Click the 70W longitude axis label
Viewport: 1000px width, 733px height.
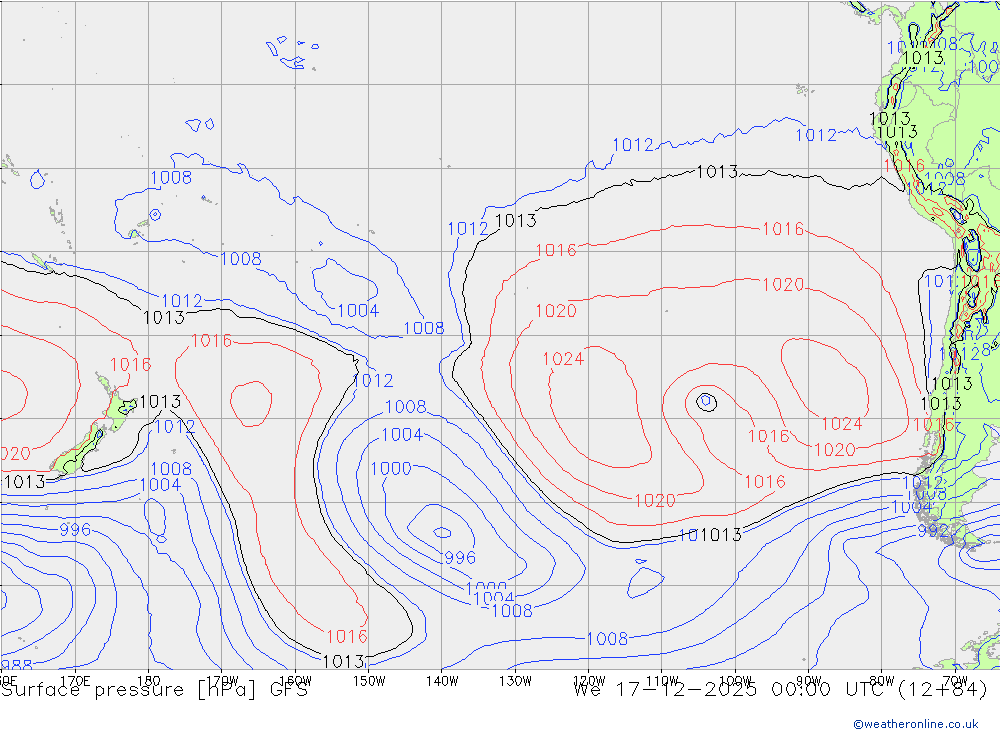click(x=955, y=681)
